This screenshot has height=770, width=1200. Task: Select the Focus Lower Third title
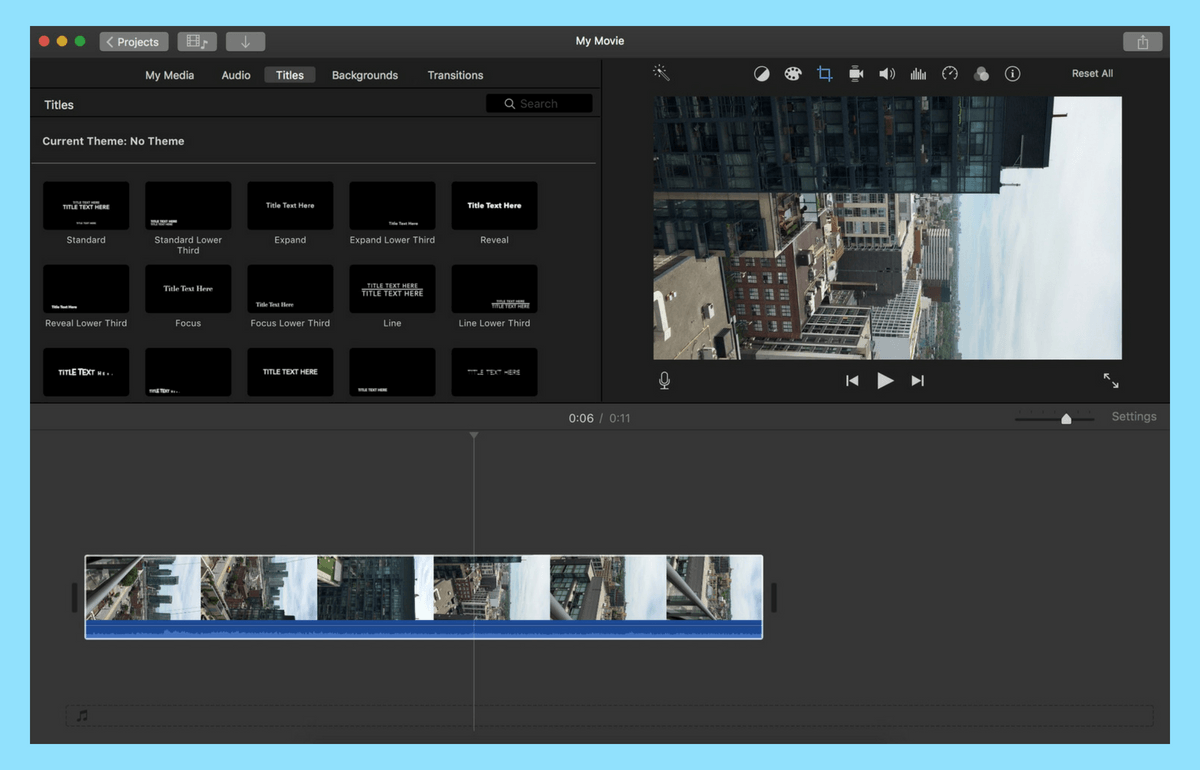290,289
